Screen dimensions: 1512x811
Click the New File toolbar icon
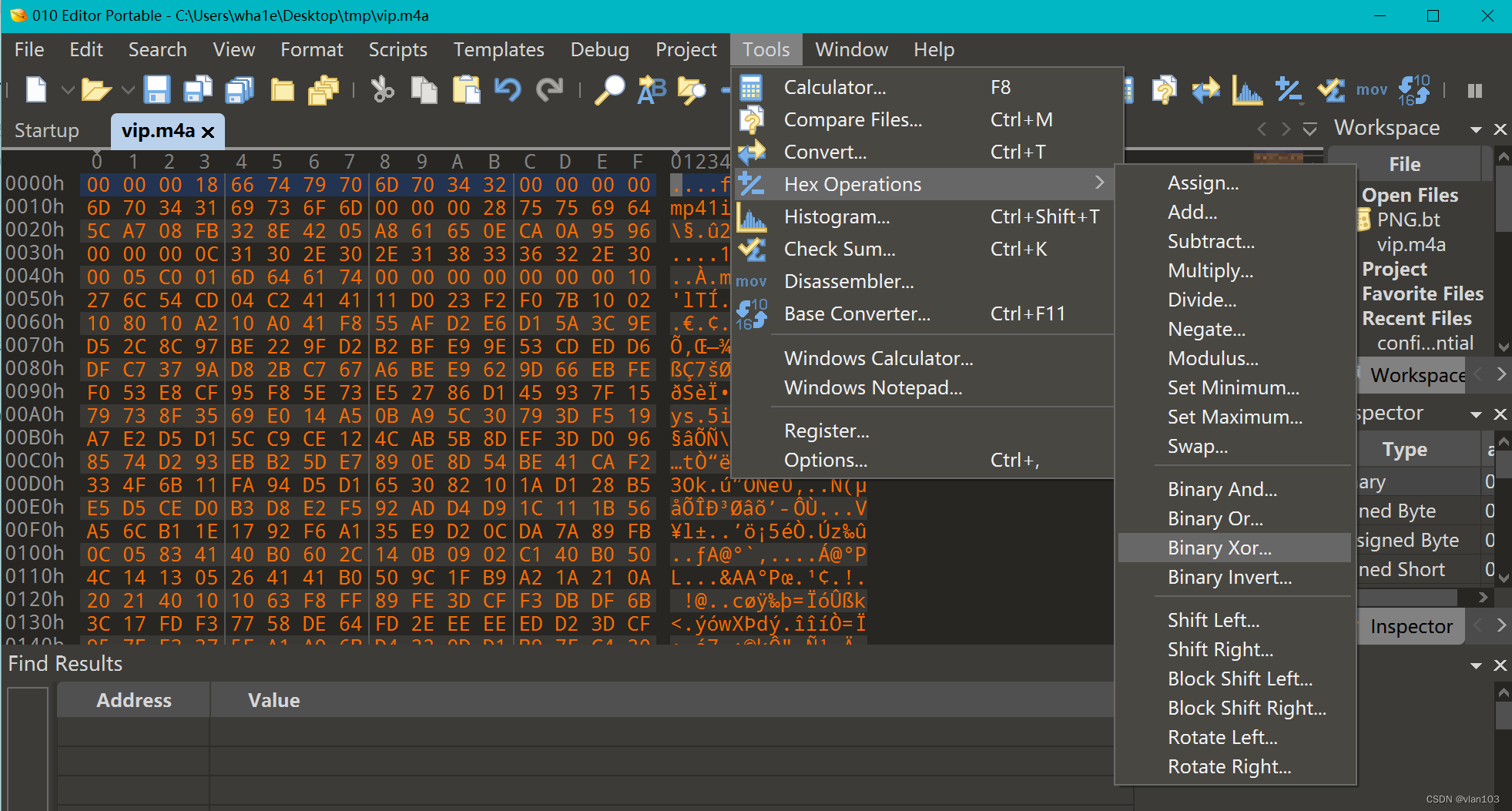(x=36, y=89)
